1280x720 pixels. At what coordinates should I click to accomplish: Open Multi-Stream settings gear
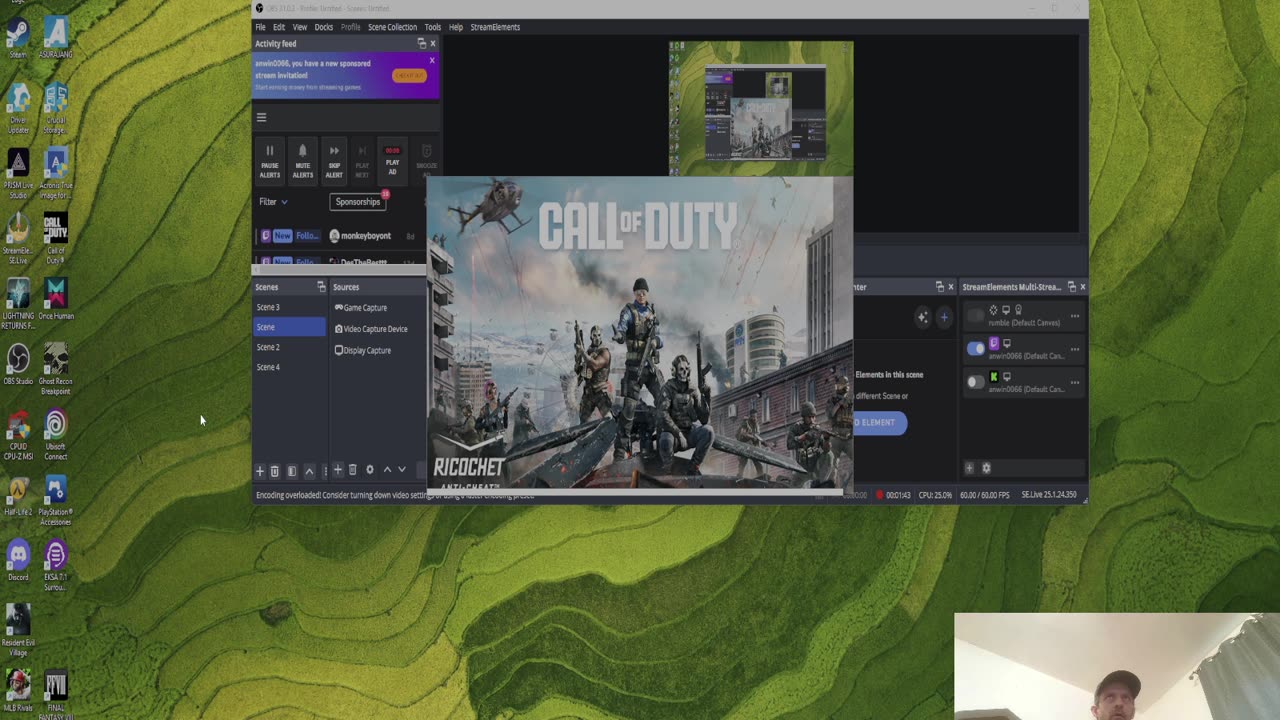(986, 468)
